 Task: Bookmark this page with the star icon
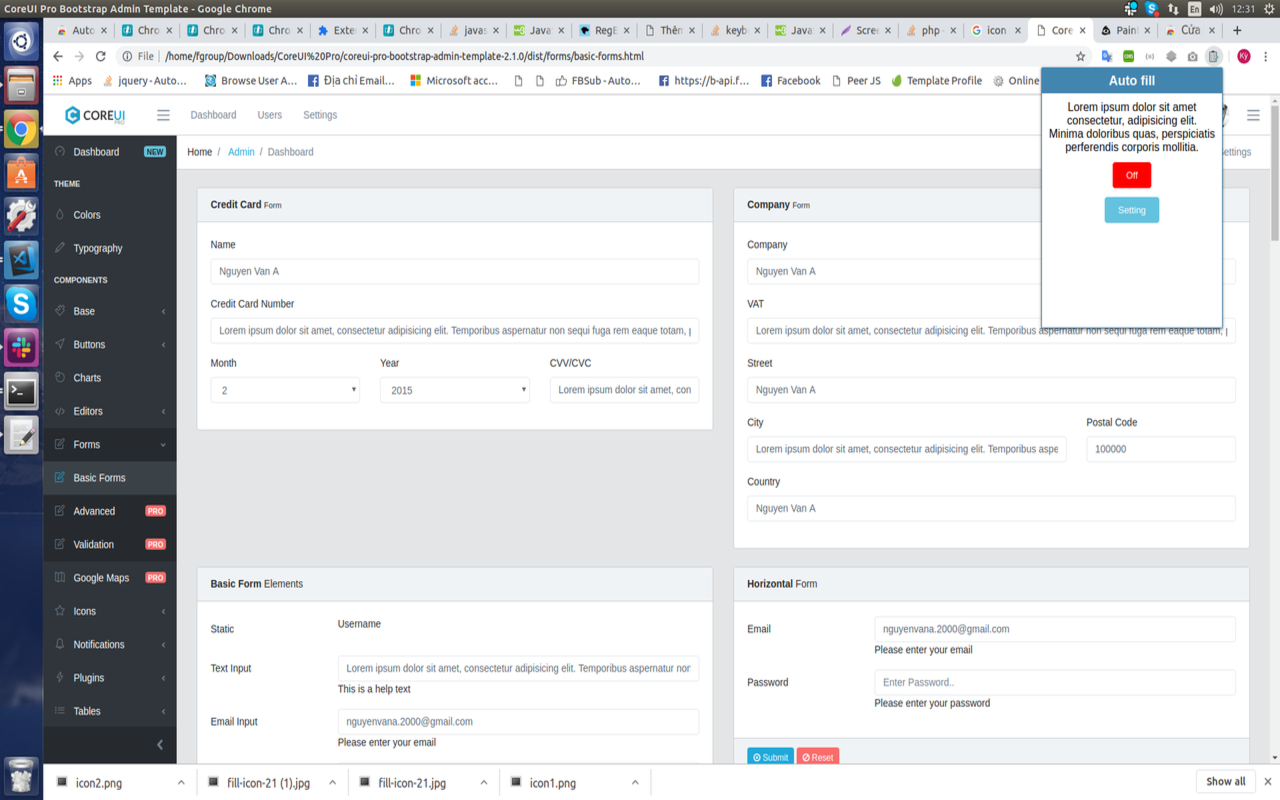coord(1080,56)
